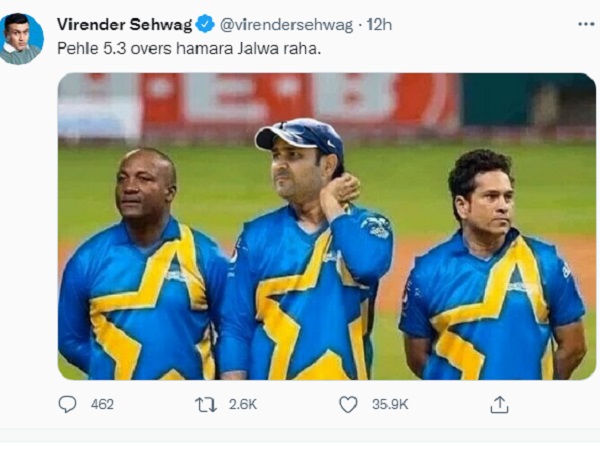
Task: Click the 2.6K retweets count
Action: pyautogui.click(x=243, y=404)
